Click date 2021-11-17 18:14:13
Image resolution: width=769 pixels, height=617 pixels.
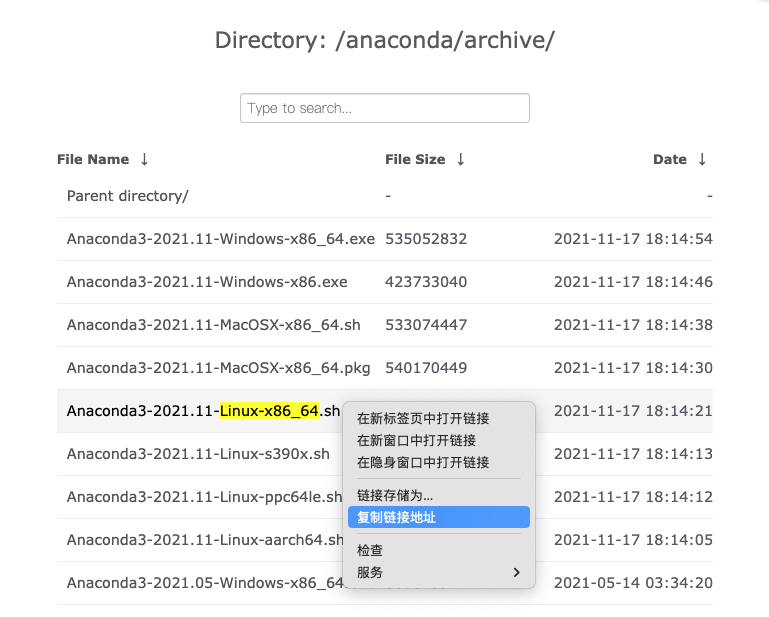[x=633, y=454]
